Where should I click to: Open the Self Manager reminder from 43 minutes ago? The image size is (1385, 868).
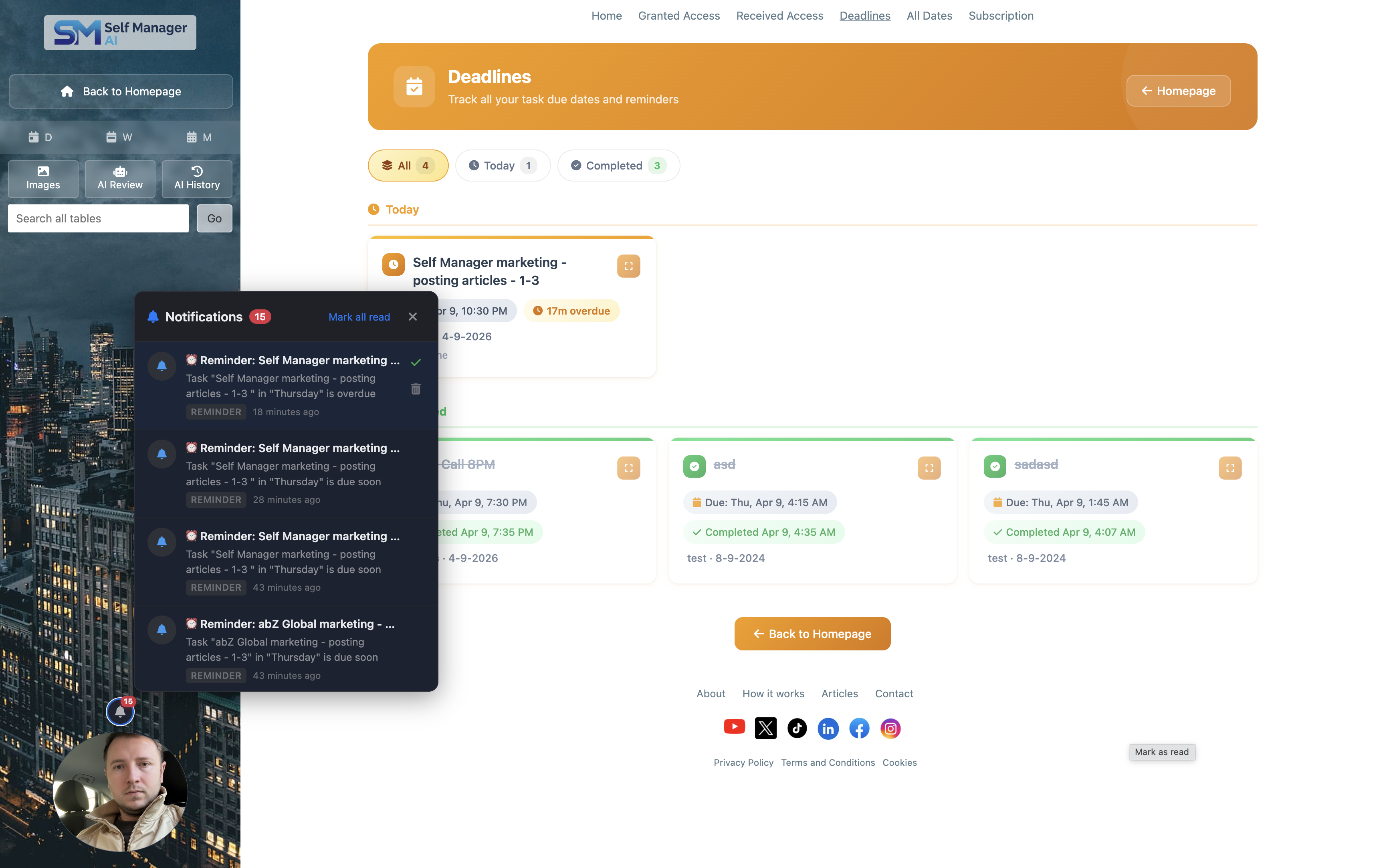[x=287, y=561]
